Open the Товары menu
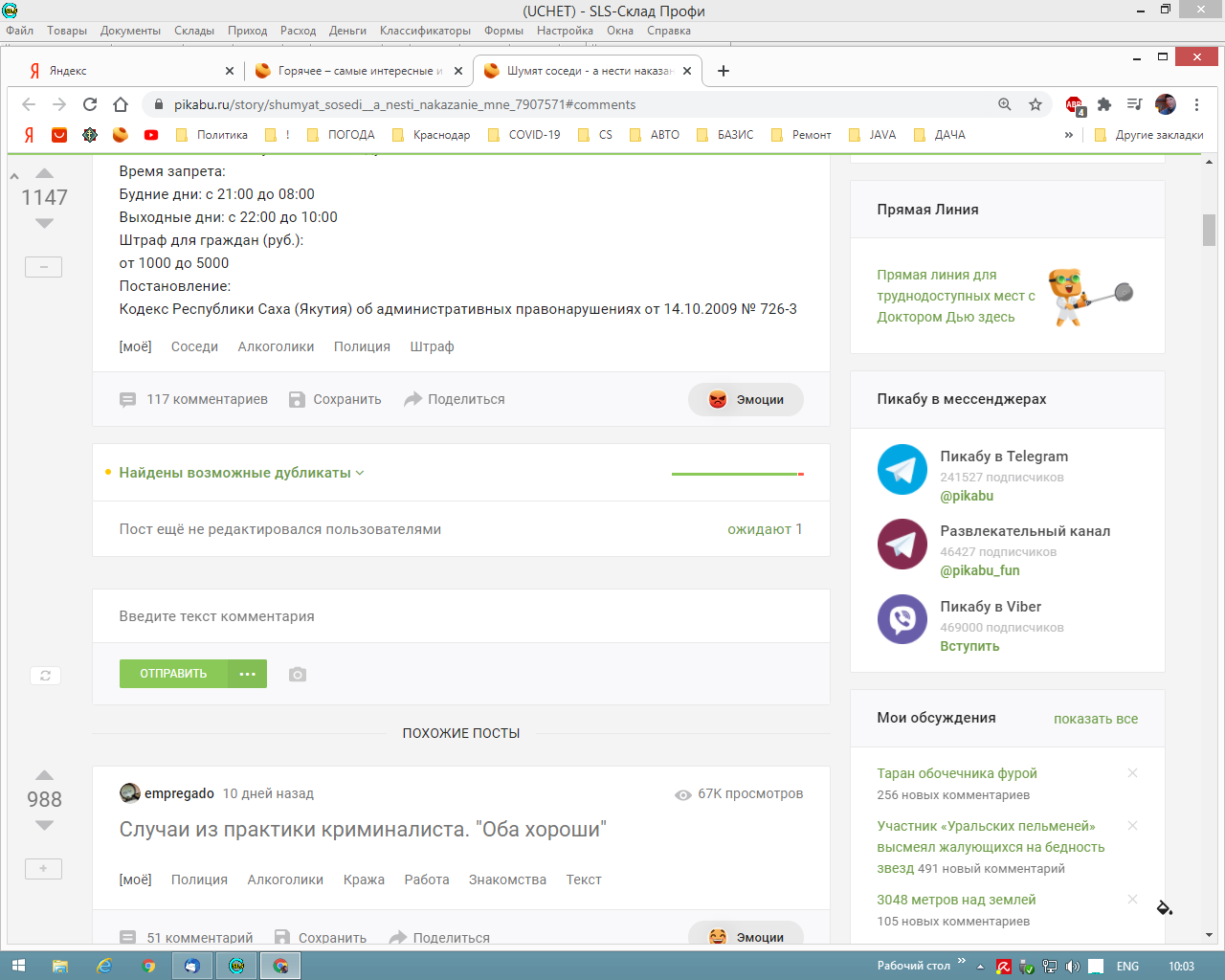Viewport: 1225px width, 980px height. (67, 31)
